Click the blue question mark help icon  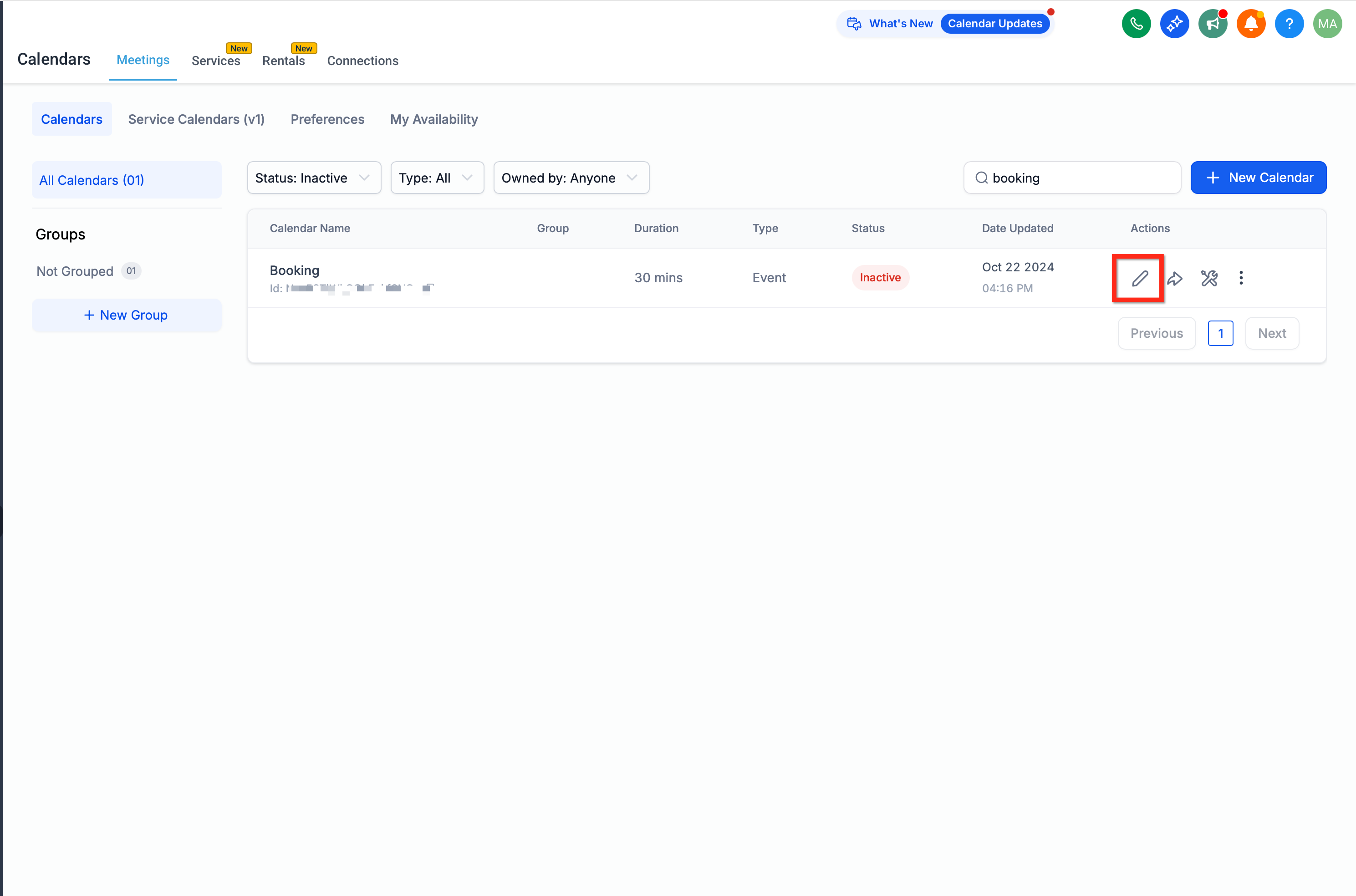tap(1289, 24)
